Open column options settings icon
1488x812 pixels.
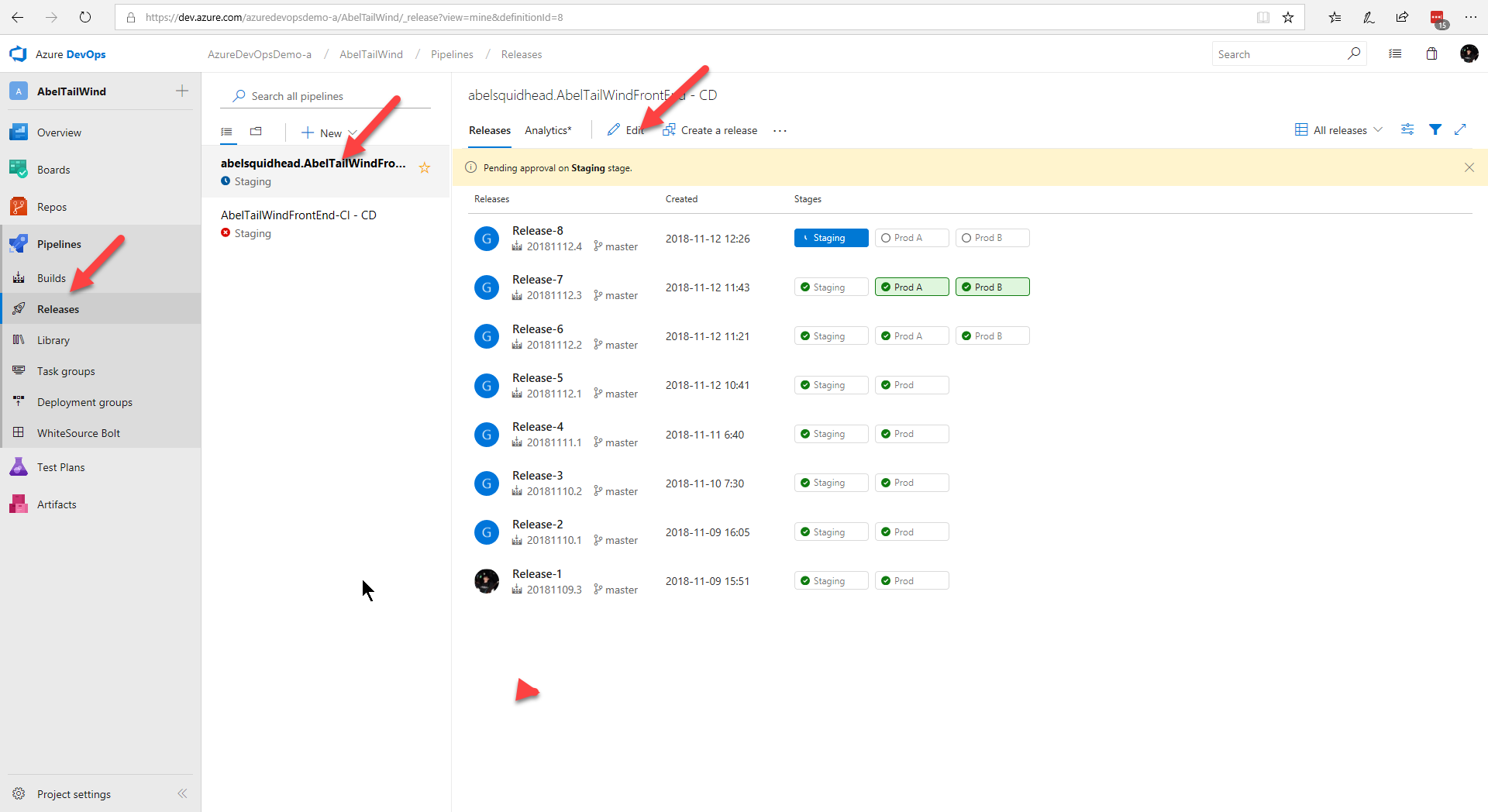[1407, 129]
